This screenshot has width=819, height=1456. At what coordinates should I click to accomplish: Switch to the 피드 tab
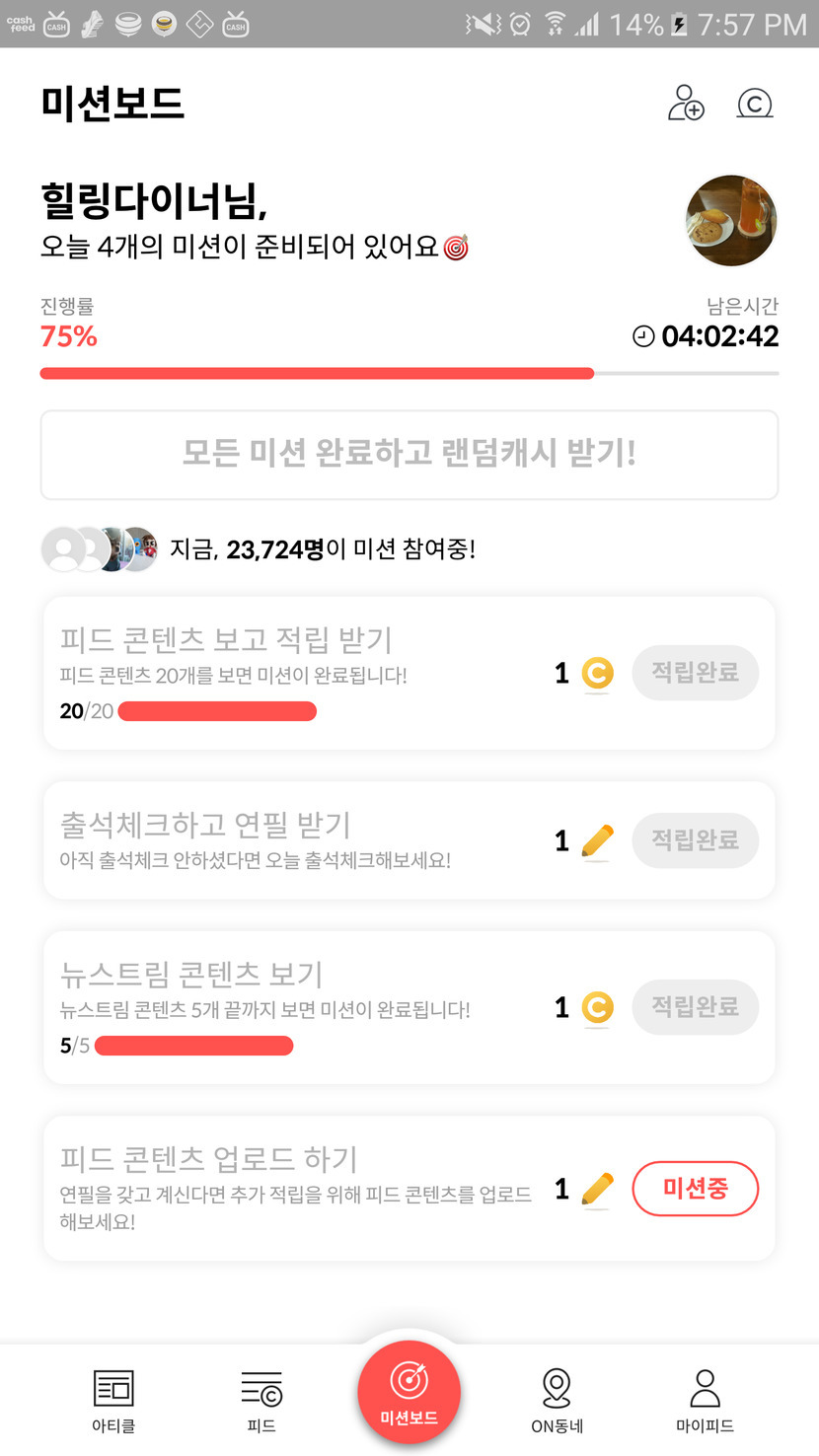pyautogui.click(x=261, y=1399)
